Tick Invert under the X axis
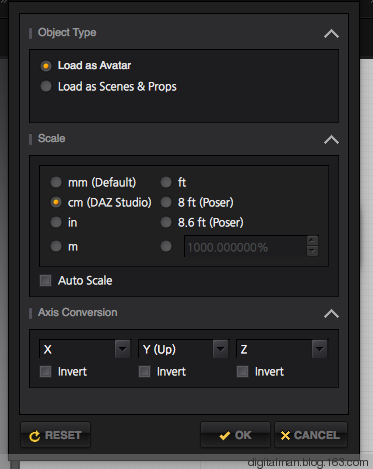The image size is (373, 469). click(x=46, y=371)
